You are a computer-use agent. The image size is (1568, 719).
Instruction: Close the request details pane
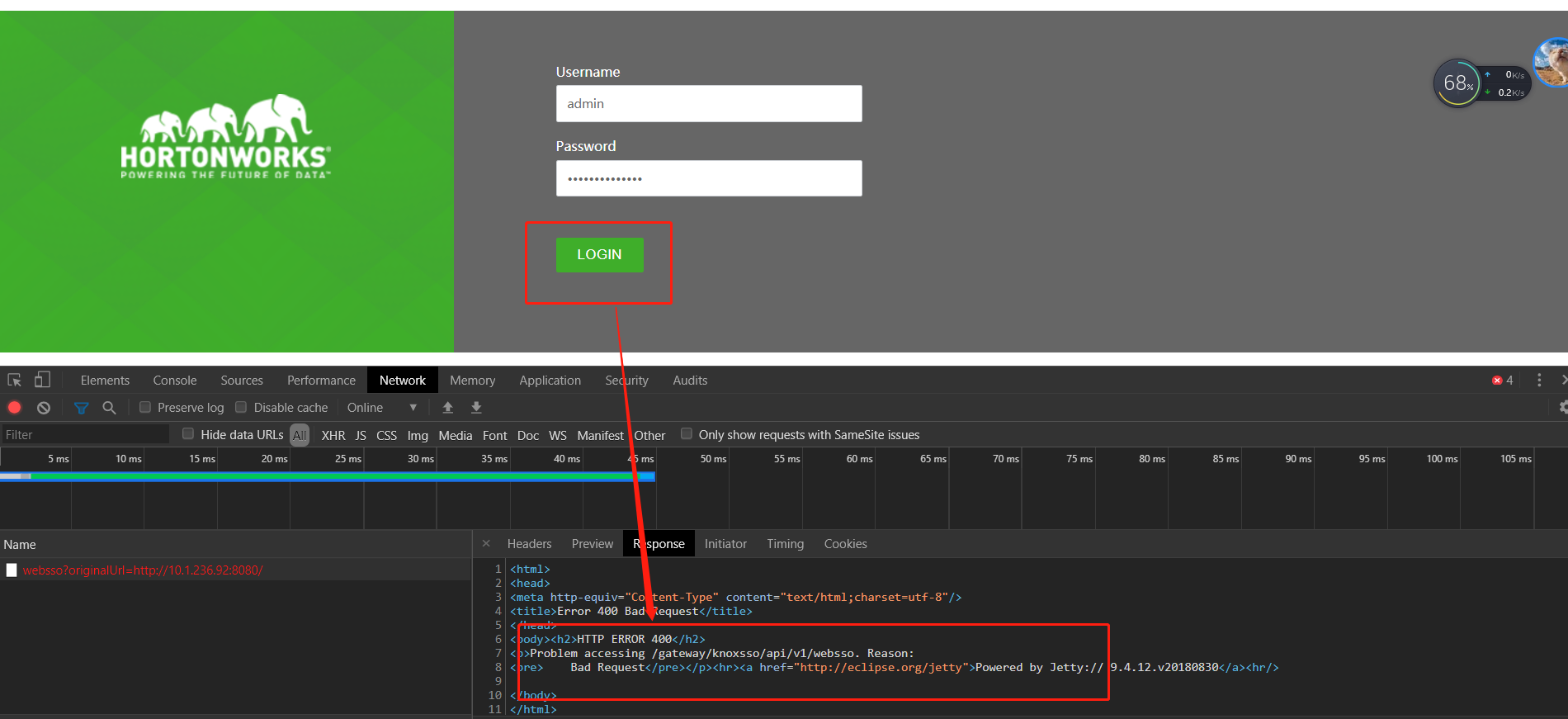pyautogui.click(x=486, y=543)
